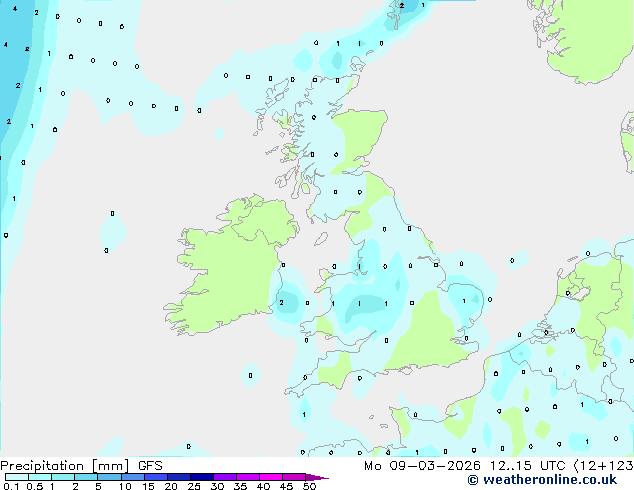Select the 5–10 mm legend color box
Screen dimensions: 634x490
point(109,477)
